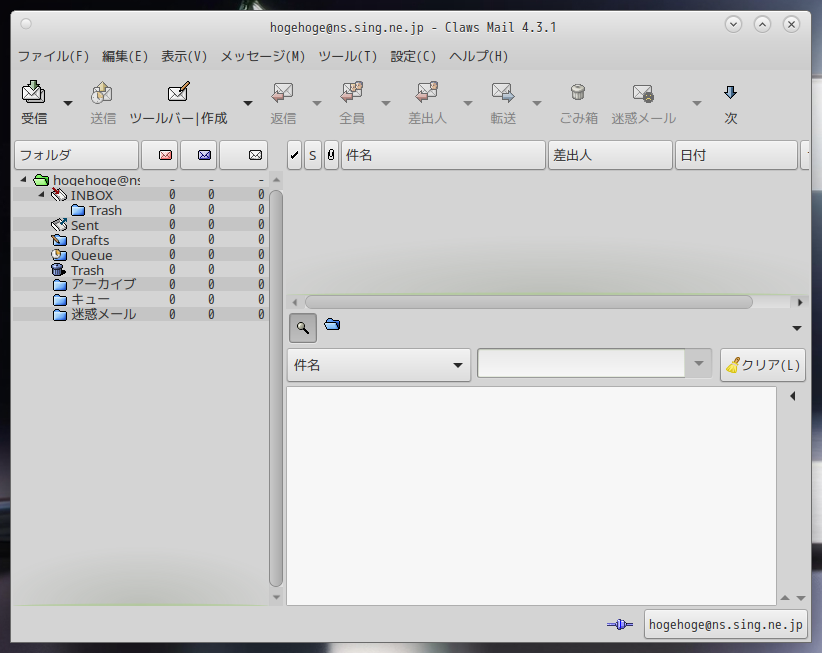
Task: Collapse the hogehoge@ns account tree
Action: [23, 180]
